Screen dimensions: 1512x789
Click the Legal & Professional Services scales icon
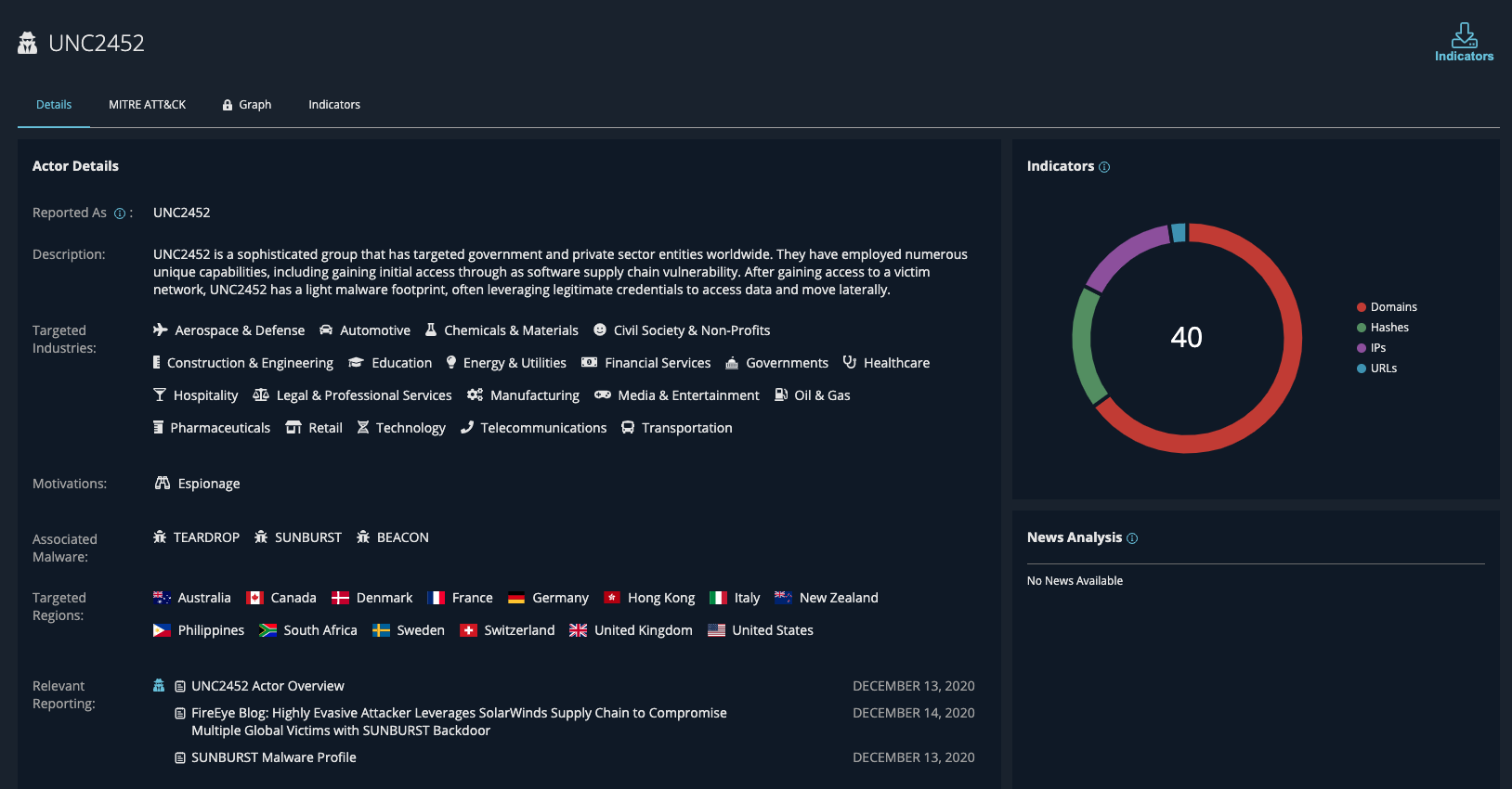pyautogui.click(x=261, y=394)
